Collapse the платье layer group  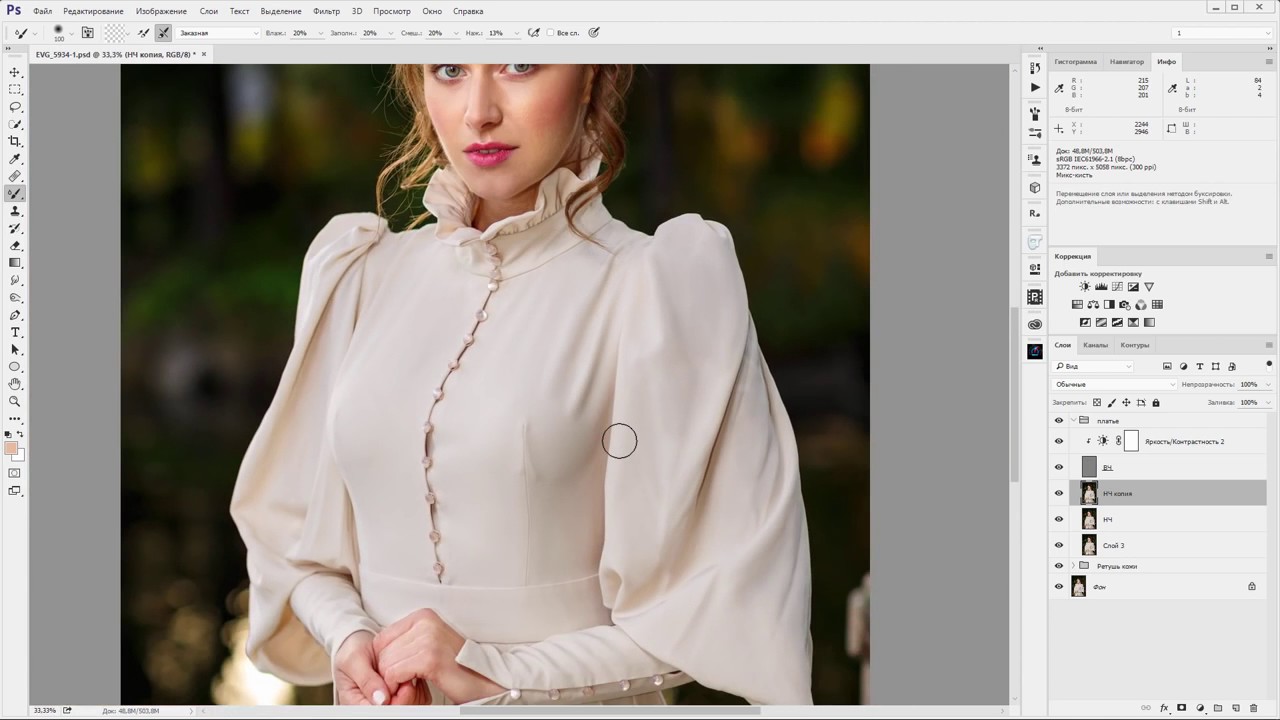point(1073,421)
